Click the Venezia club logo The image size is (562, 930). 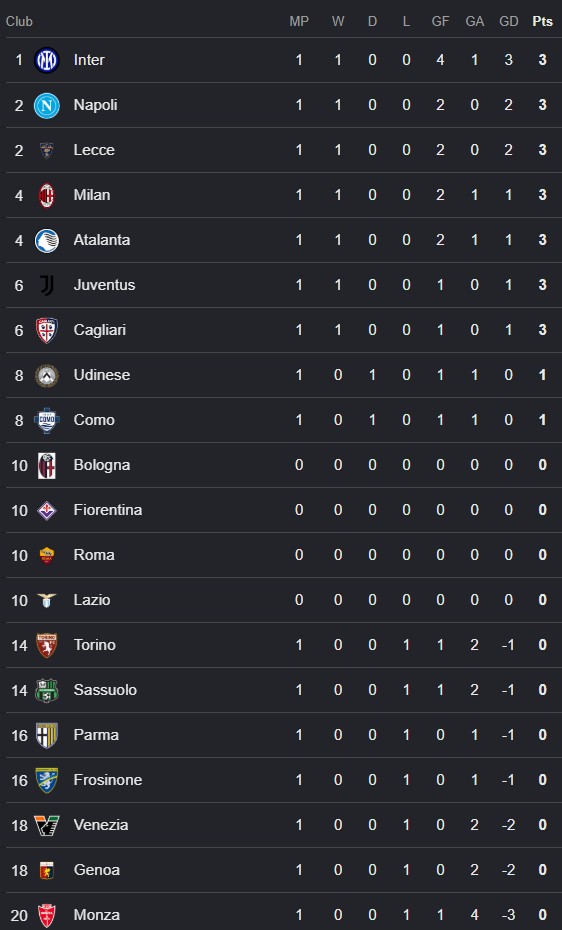[x=46, y=825]
